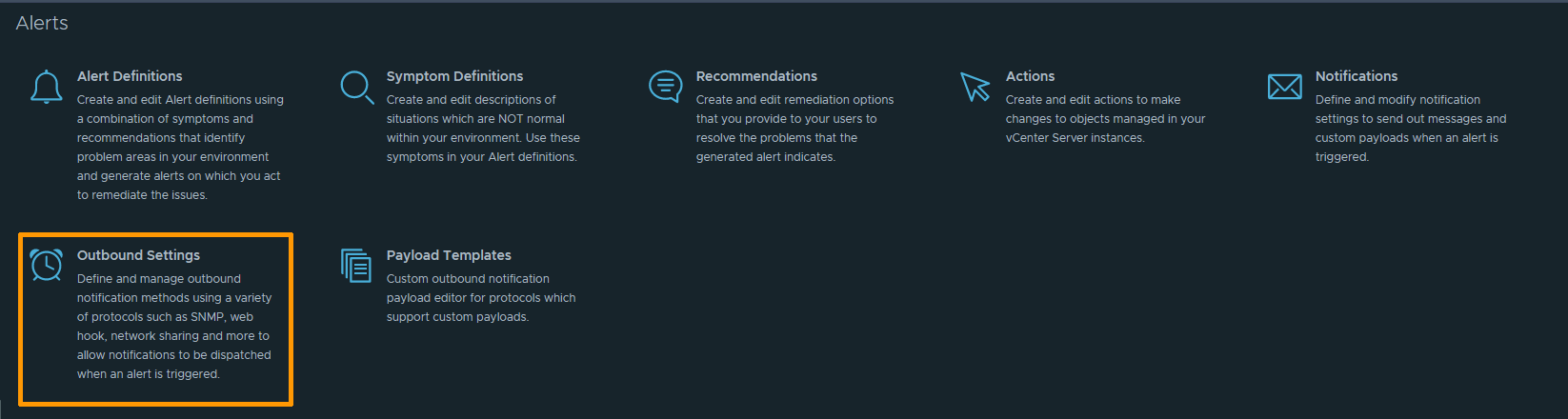The image size is (1568, 419).
Task: Click the bell icon for Alert Definitions
Action: click(46, 87)
